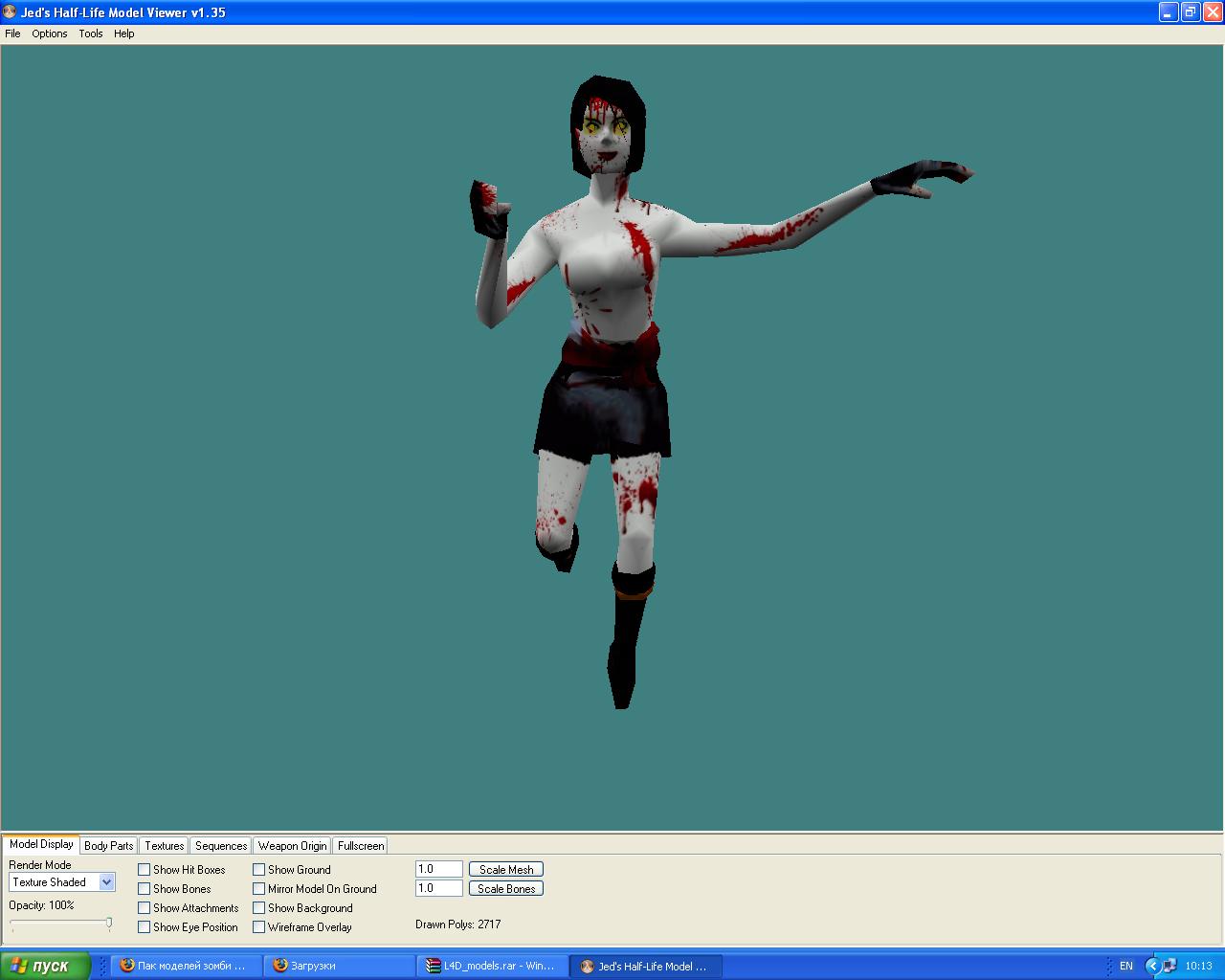Switch to the Model Display tab
Image resolution: width=1225 pixels, height=980 pixels.
(x=41, y=844)
